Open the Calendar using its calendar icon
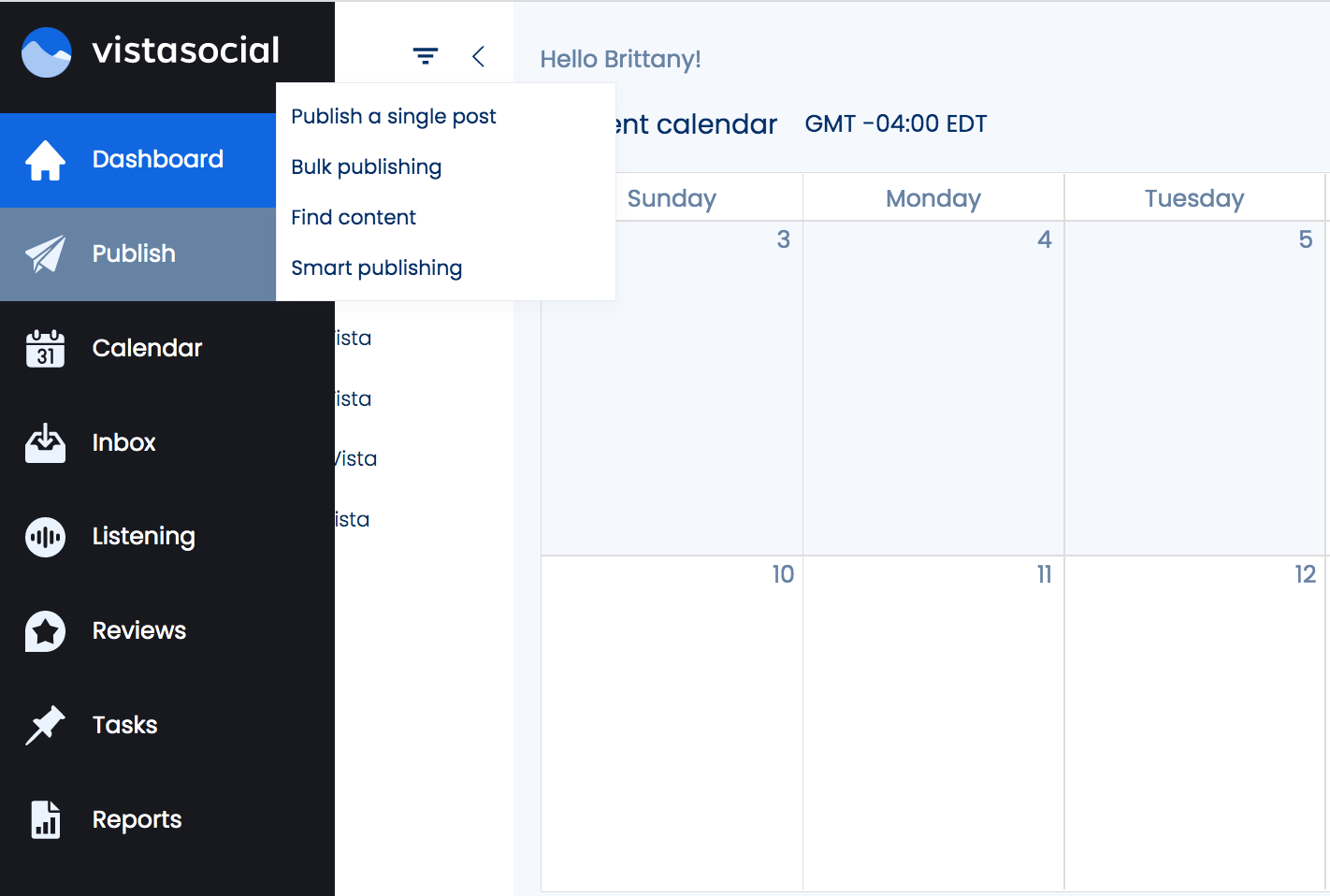 click(45, 348)
